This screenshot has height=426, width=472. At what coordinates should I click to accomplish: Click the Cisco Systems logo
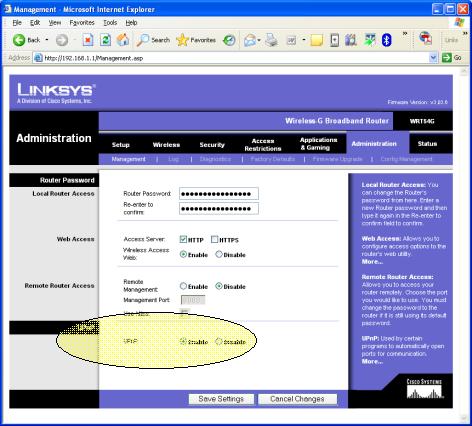(424, 389)
